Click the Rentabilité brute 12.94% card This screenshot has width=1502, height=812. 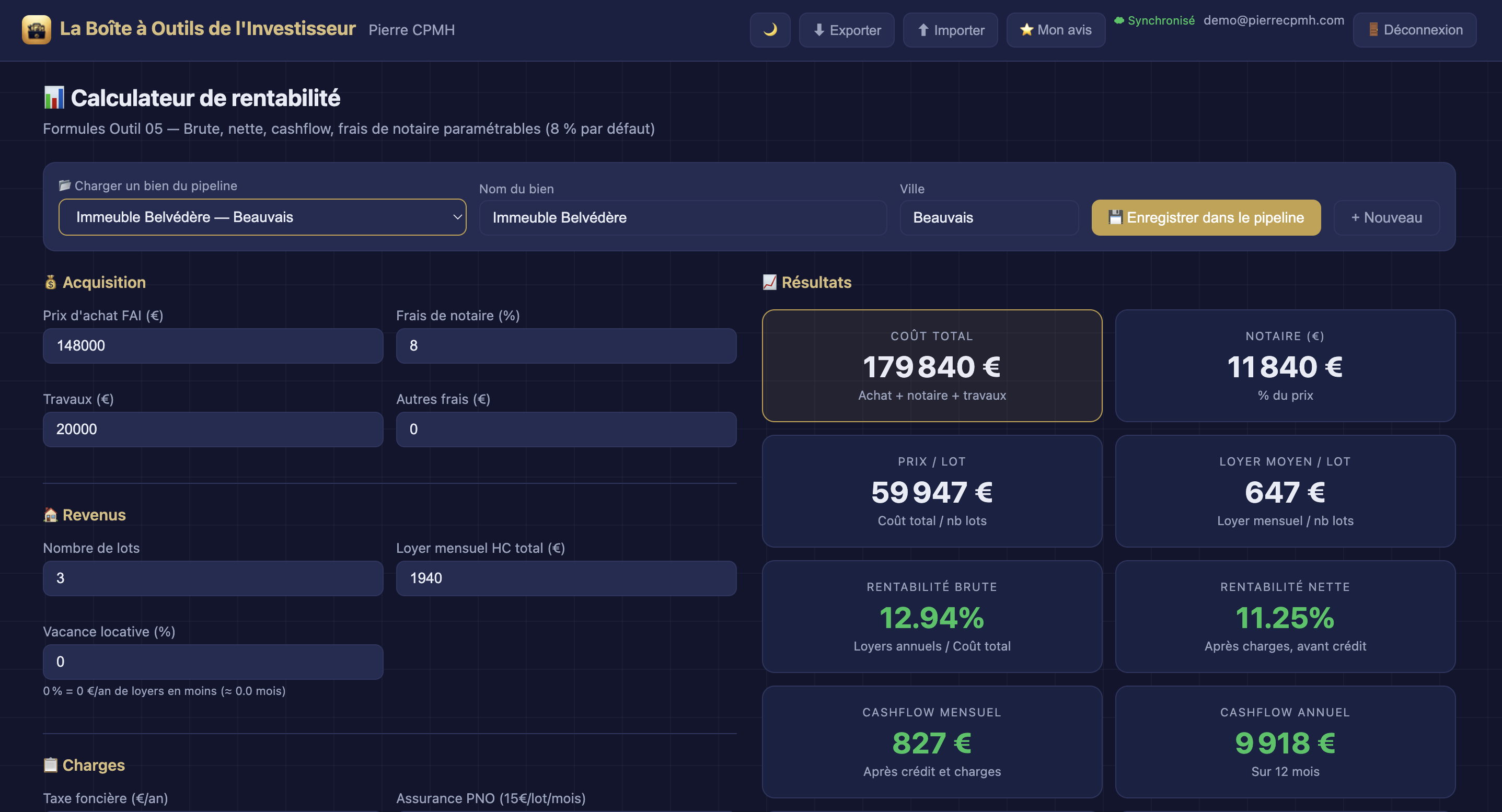point(932,616)
